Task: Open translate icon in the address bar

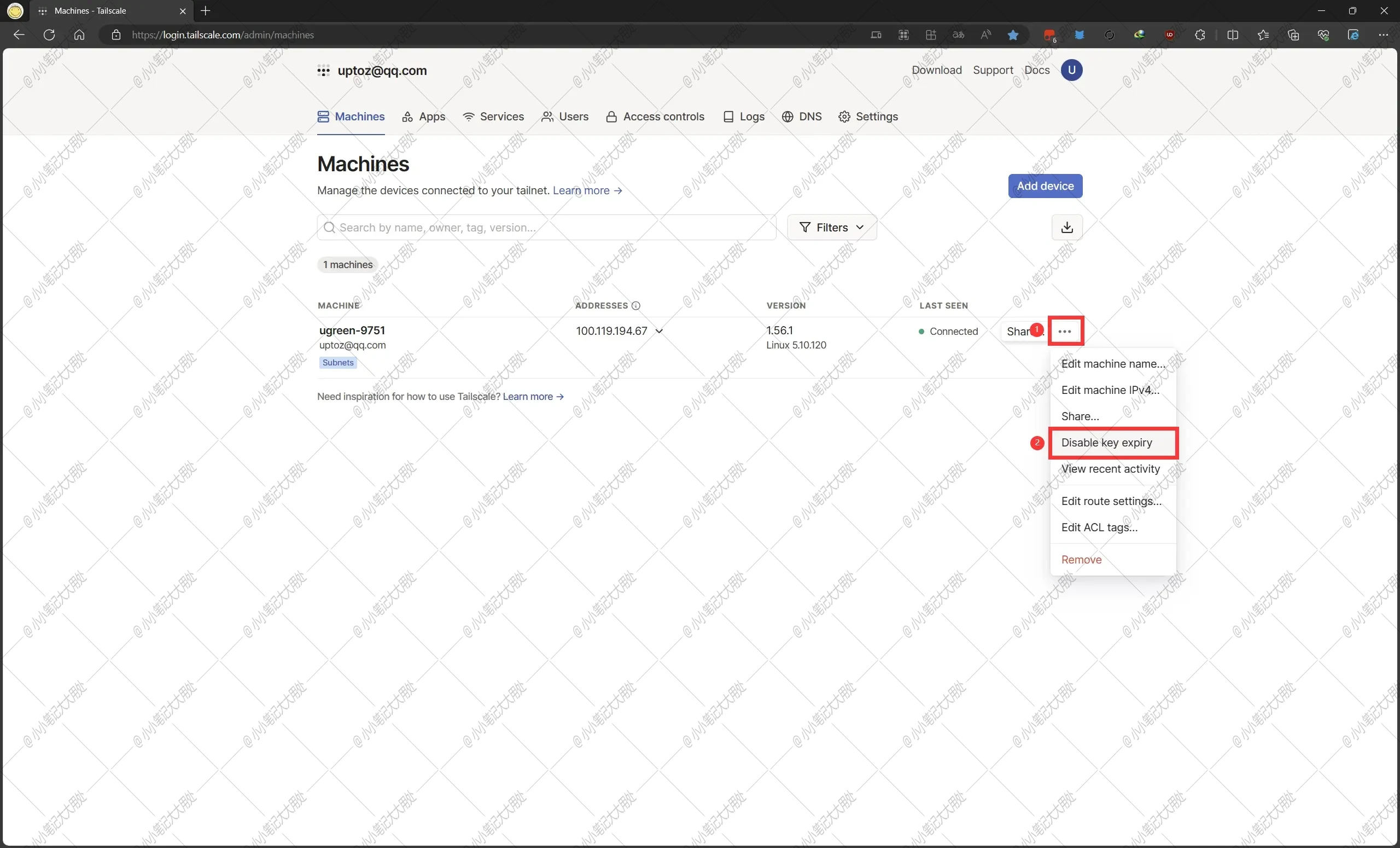Action: tap(959, 34)
